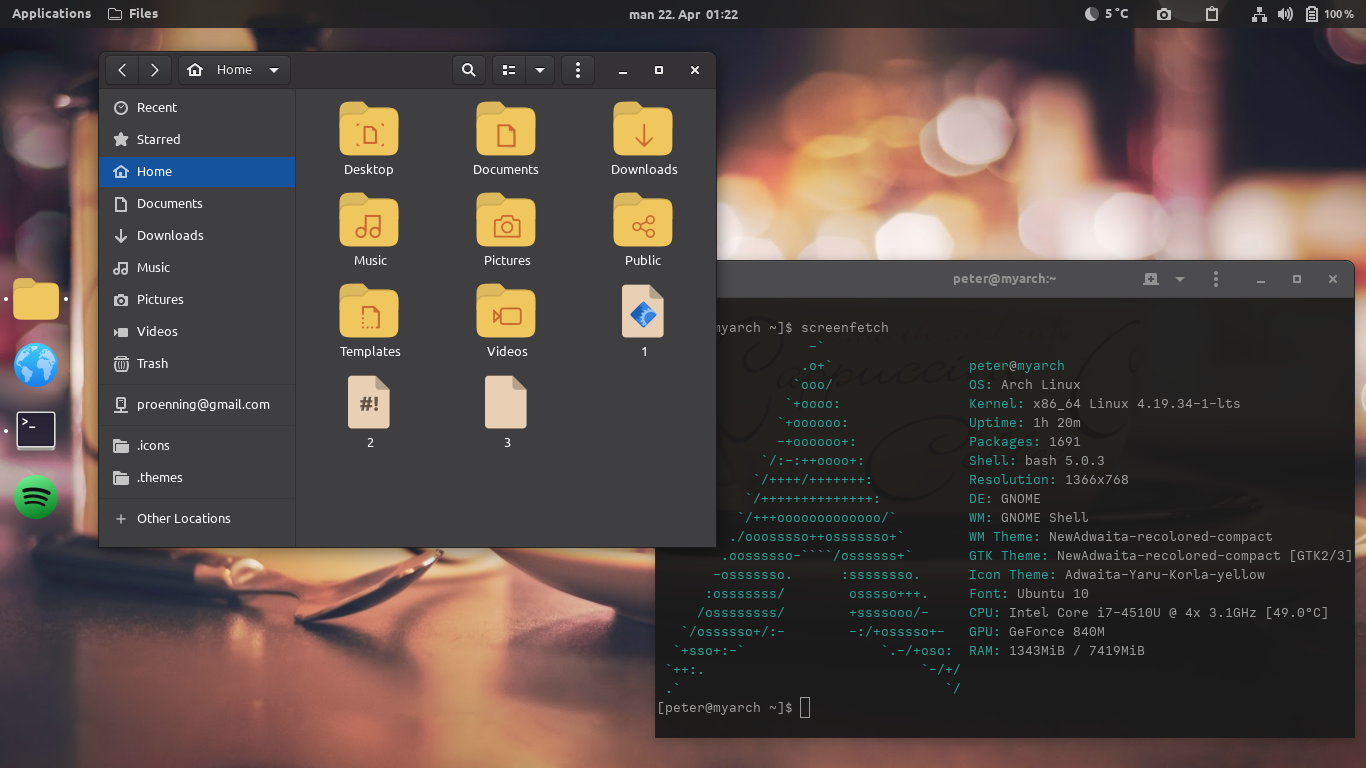Screen dimensions: 1366x768
Task: Go back in Files window
Action: [x=122, y=70]
